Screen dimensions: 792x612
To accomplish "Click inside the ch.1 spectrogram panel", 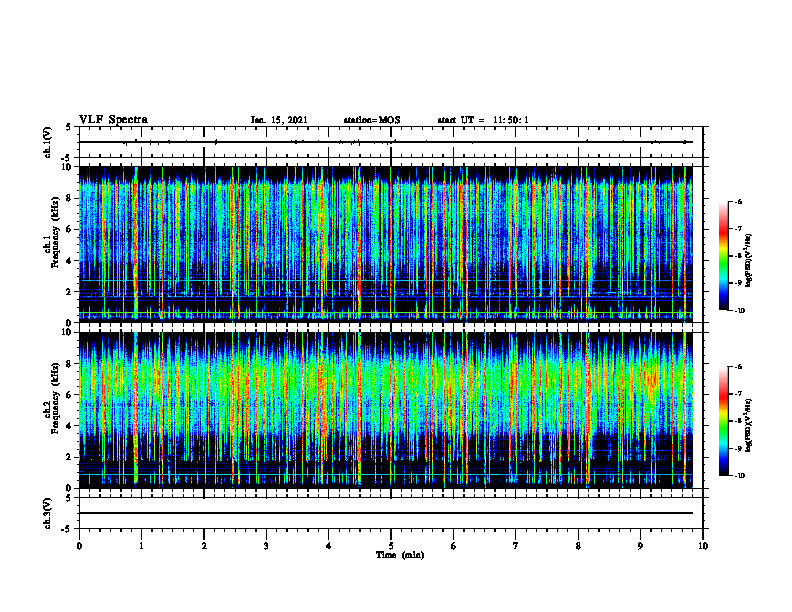I will pyautogui.click(x=386, y=244).
